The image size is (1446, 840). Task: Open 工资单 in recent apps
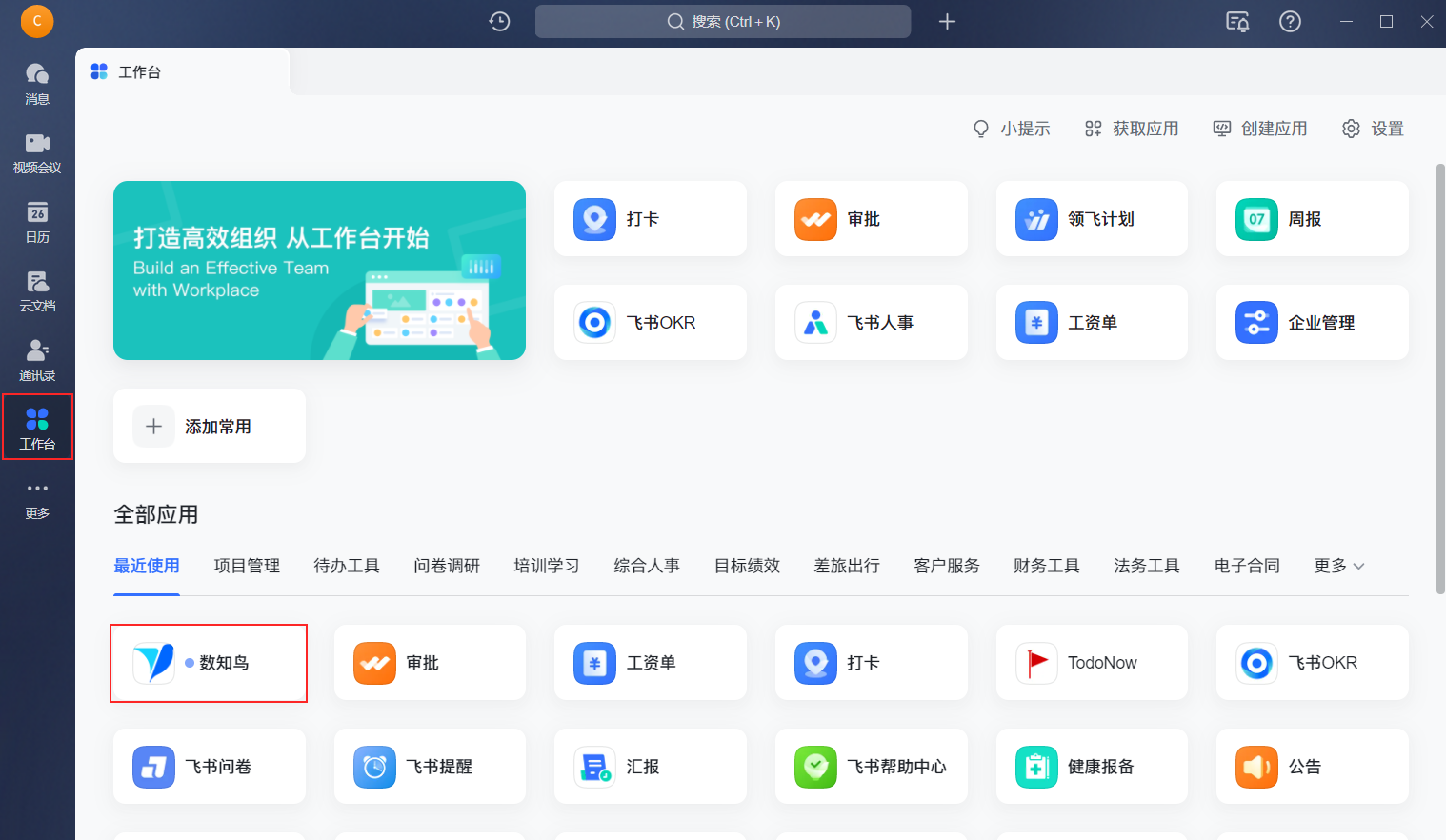coord(651,663)
